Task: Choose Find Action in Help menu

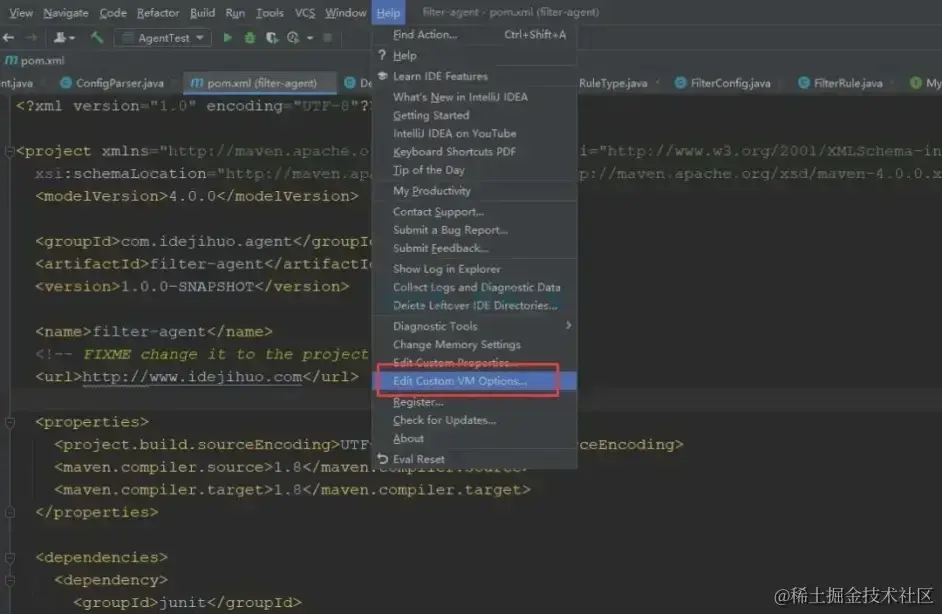Action: [475, 35]
